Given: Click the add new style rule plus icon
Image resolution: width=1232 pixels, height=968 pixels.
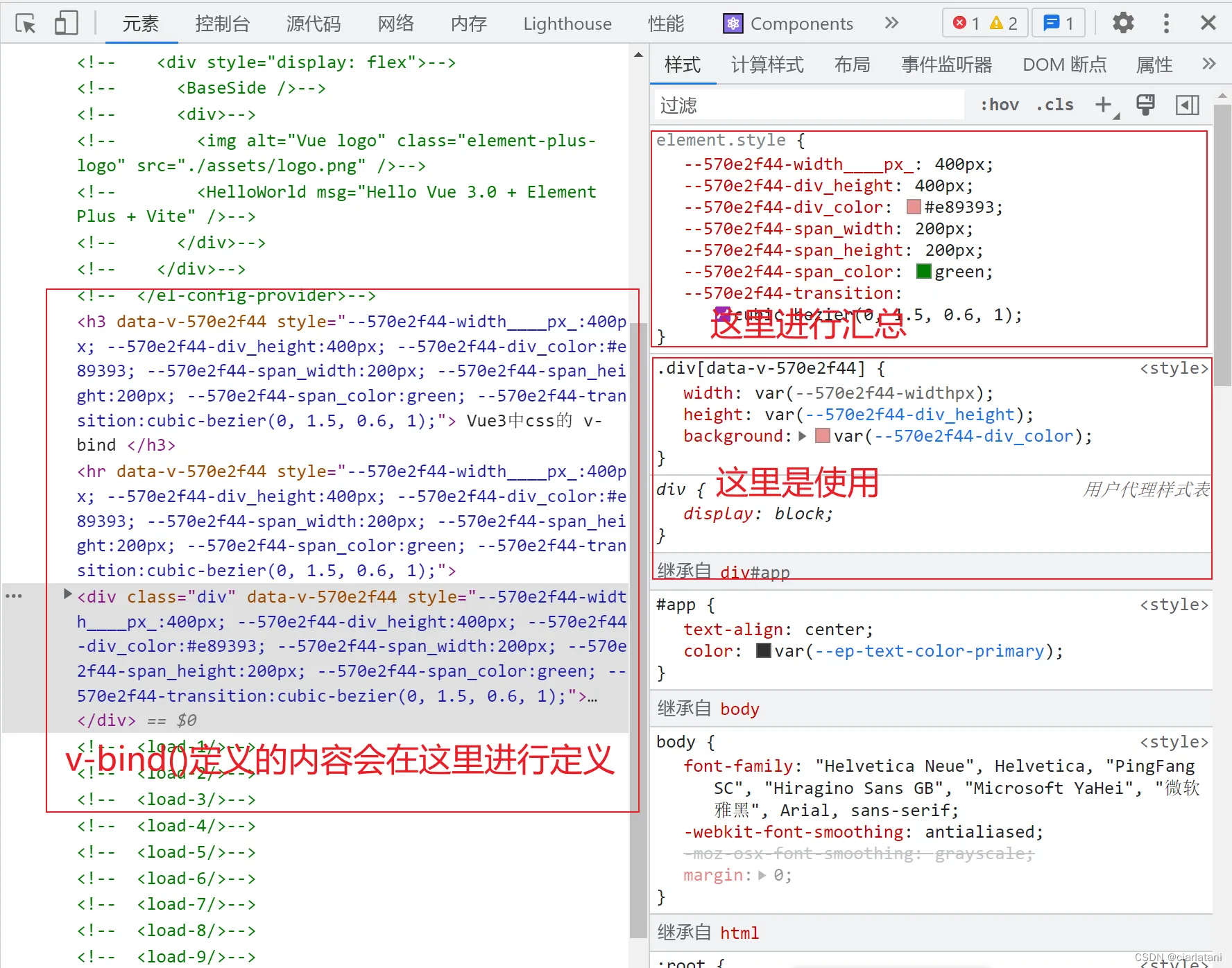Looking at the screenshot, I should tap(1104, 105).
